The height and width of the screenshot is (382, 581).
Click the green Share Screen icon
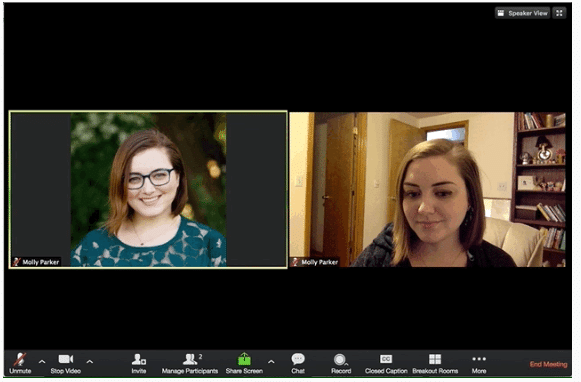244,359
